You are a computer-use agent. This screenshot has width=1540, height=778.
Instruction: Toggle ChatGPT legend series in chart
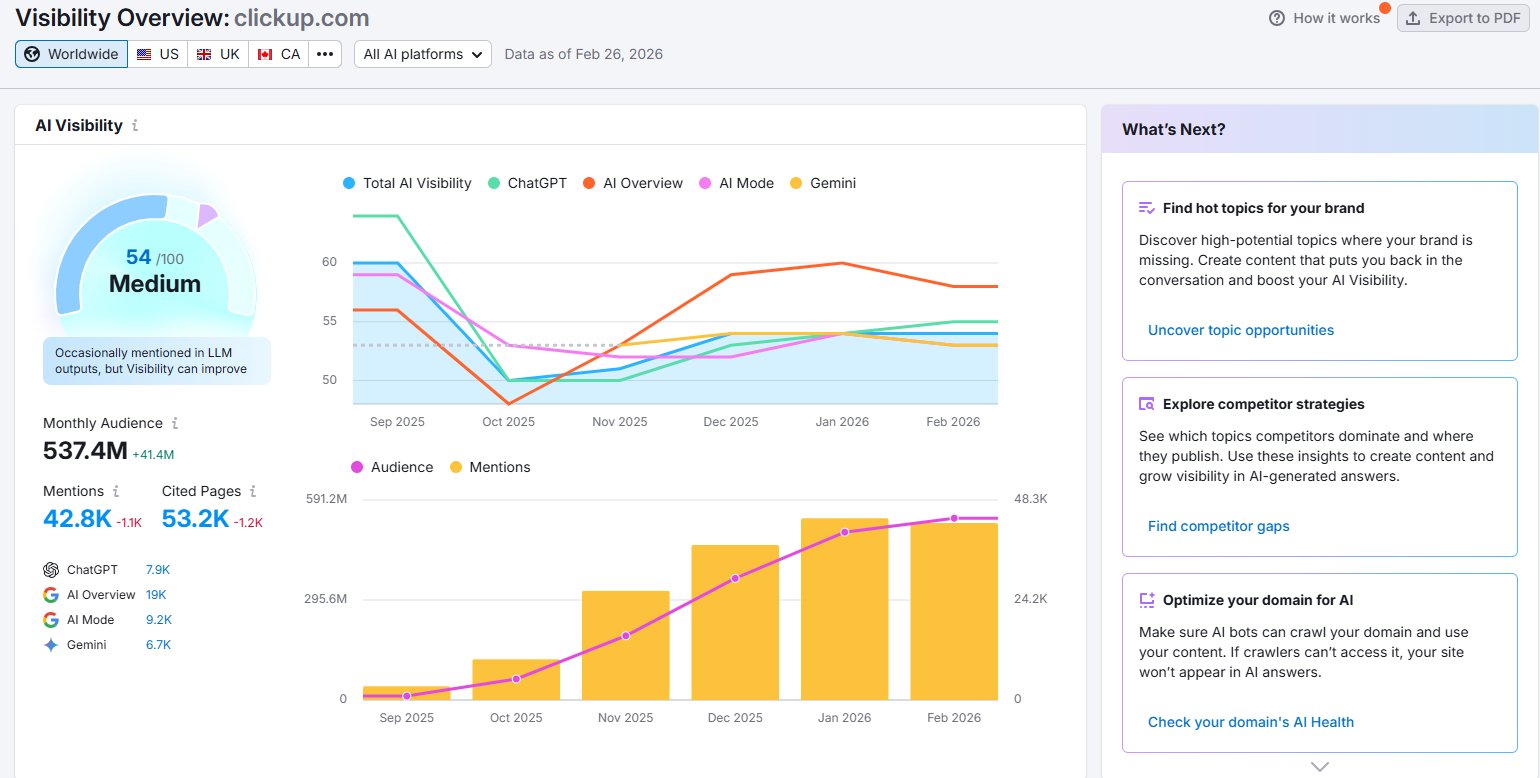click(x=527, y=183)
